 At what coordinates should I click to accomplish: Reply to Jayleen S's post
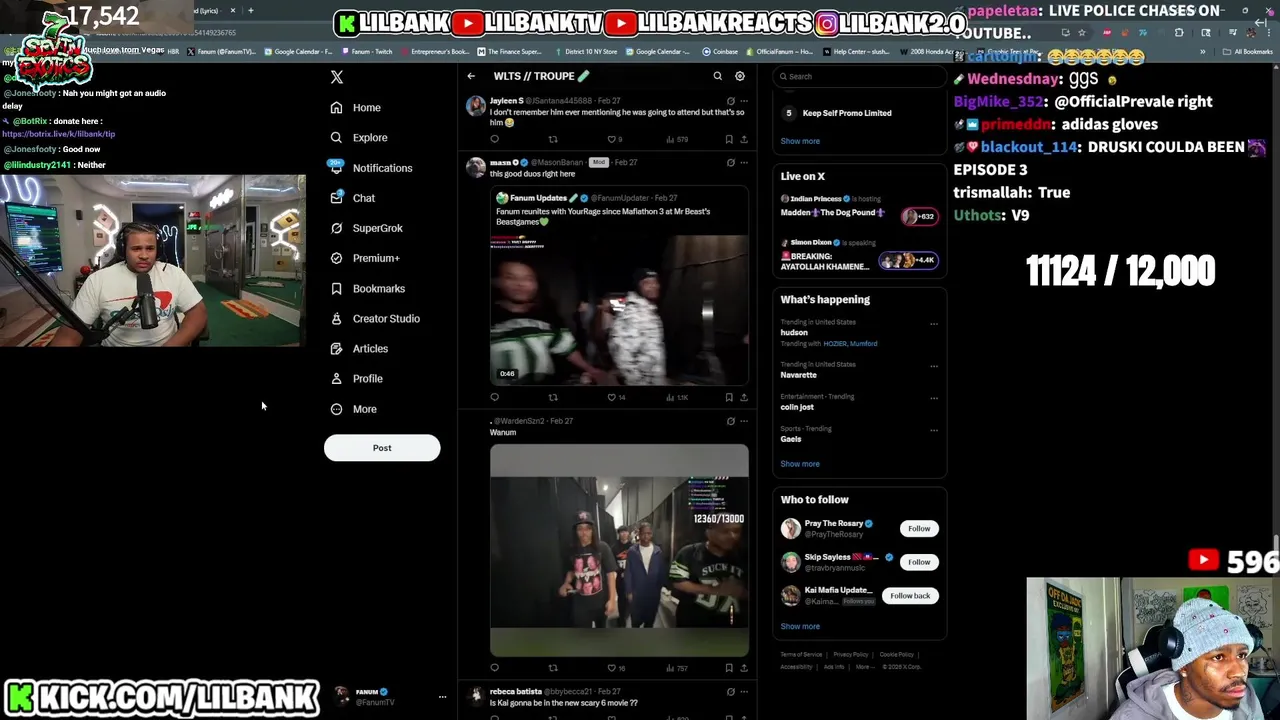coord(494,139)
